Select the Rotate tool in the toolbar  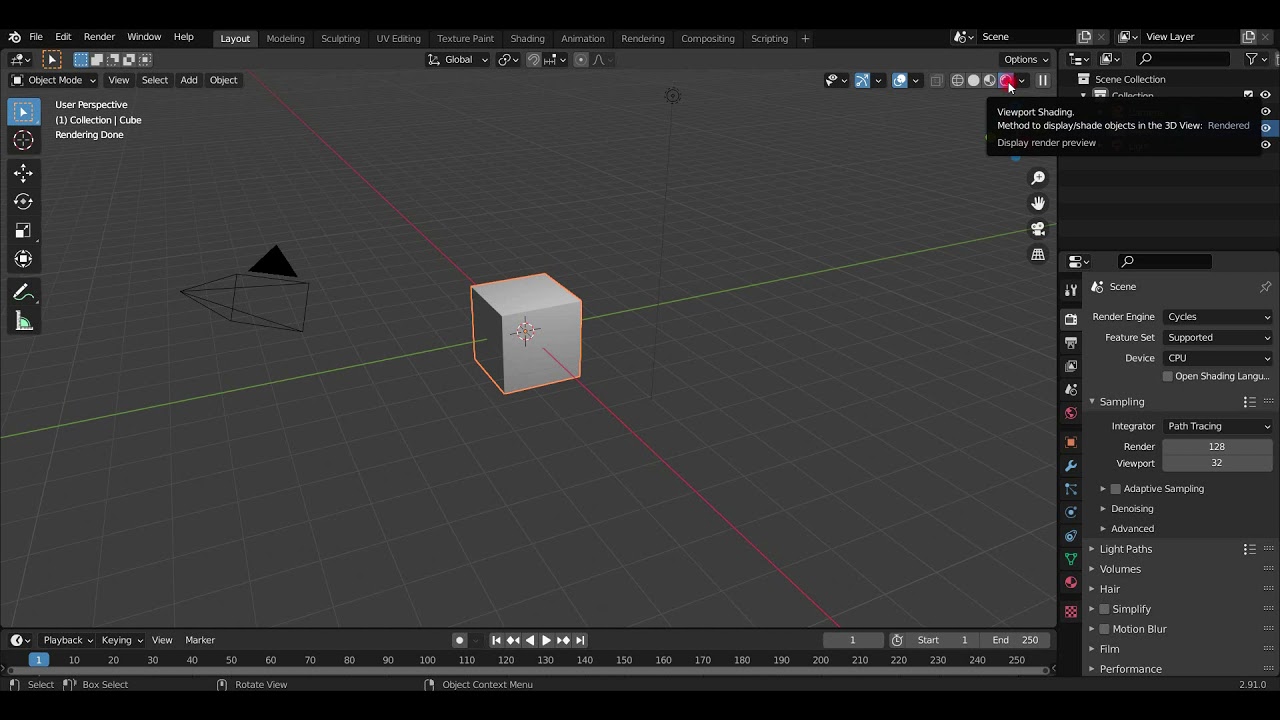pyautogui.click(x=23, y=201)
